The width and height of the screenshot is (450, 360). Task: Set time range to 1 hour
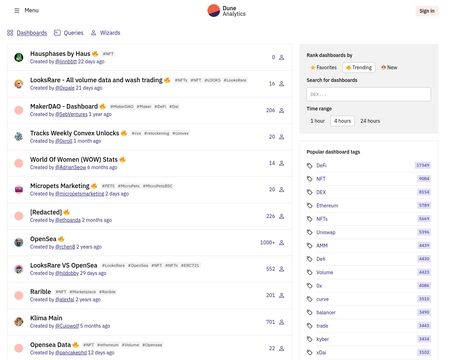pos(317,121)
